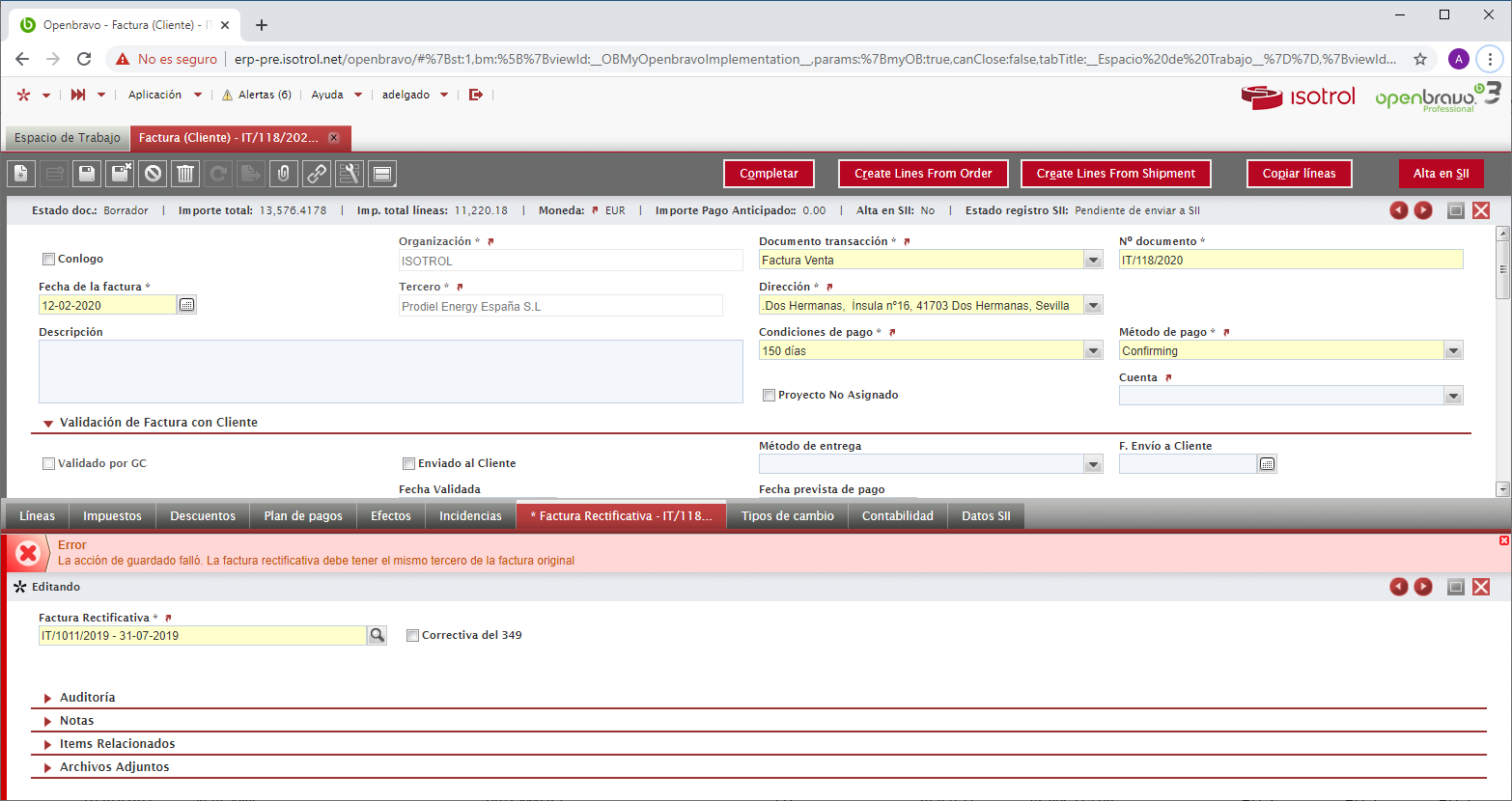The image size is (1512, 801).
Task: Click the chain link icon in toolbar
Action: tap(317, 174)
